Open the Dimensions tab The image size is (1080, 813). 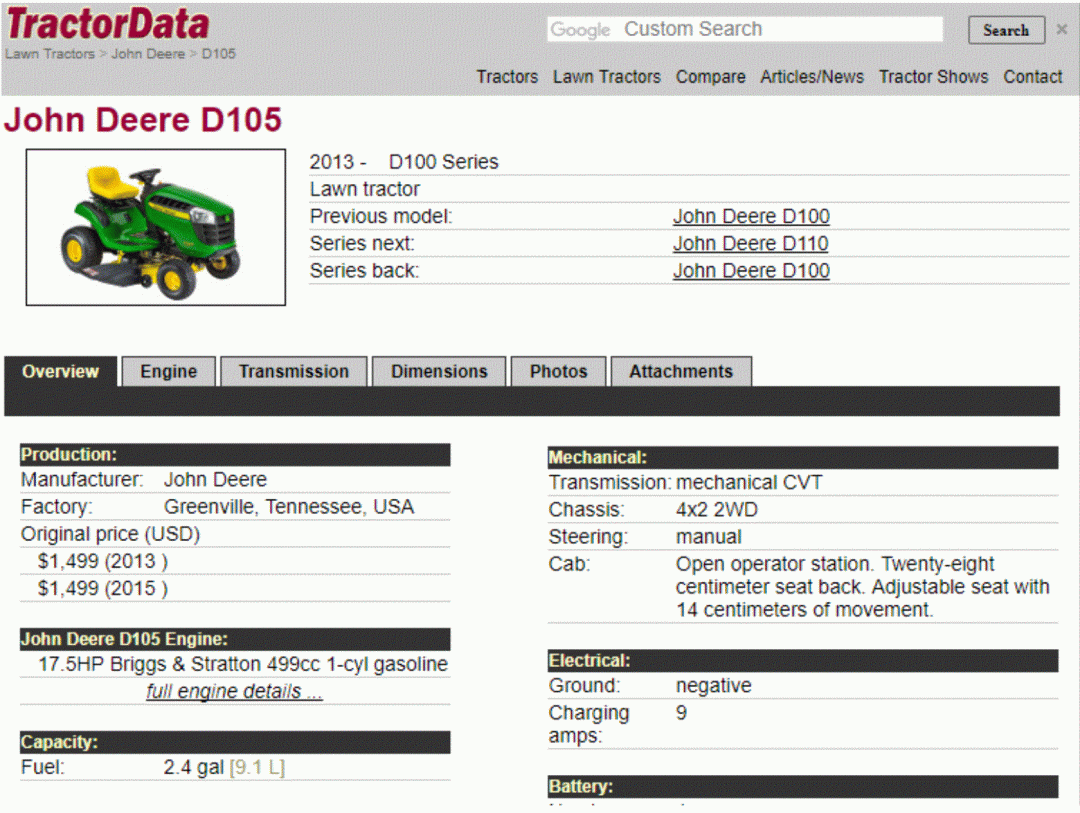point(439,371)
